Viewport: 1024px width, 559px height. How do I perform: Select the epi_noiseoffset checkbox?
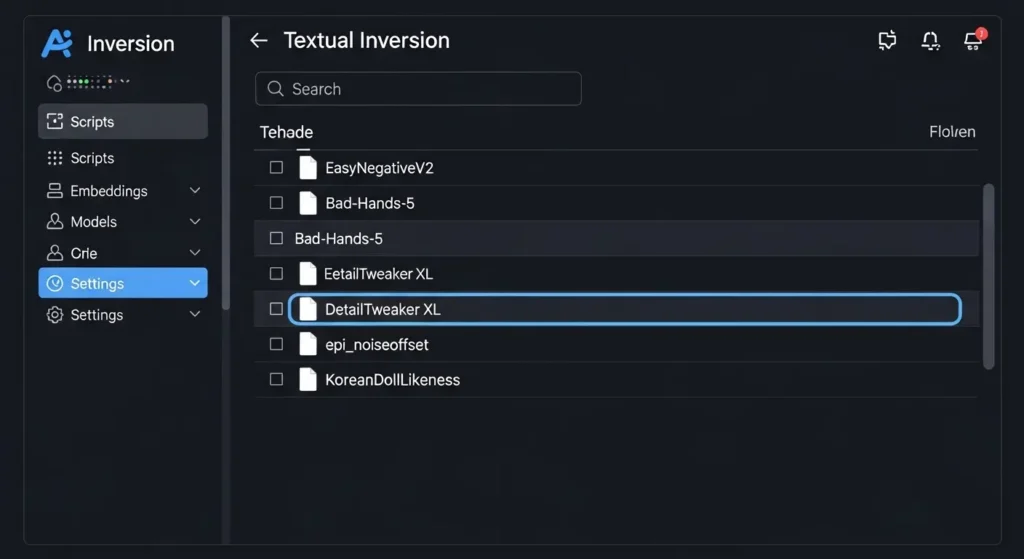pyautogui.click(x=277, y=345)
